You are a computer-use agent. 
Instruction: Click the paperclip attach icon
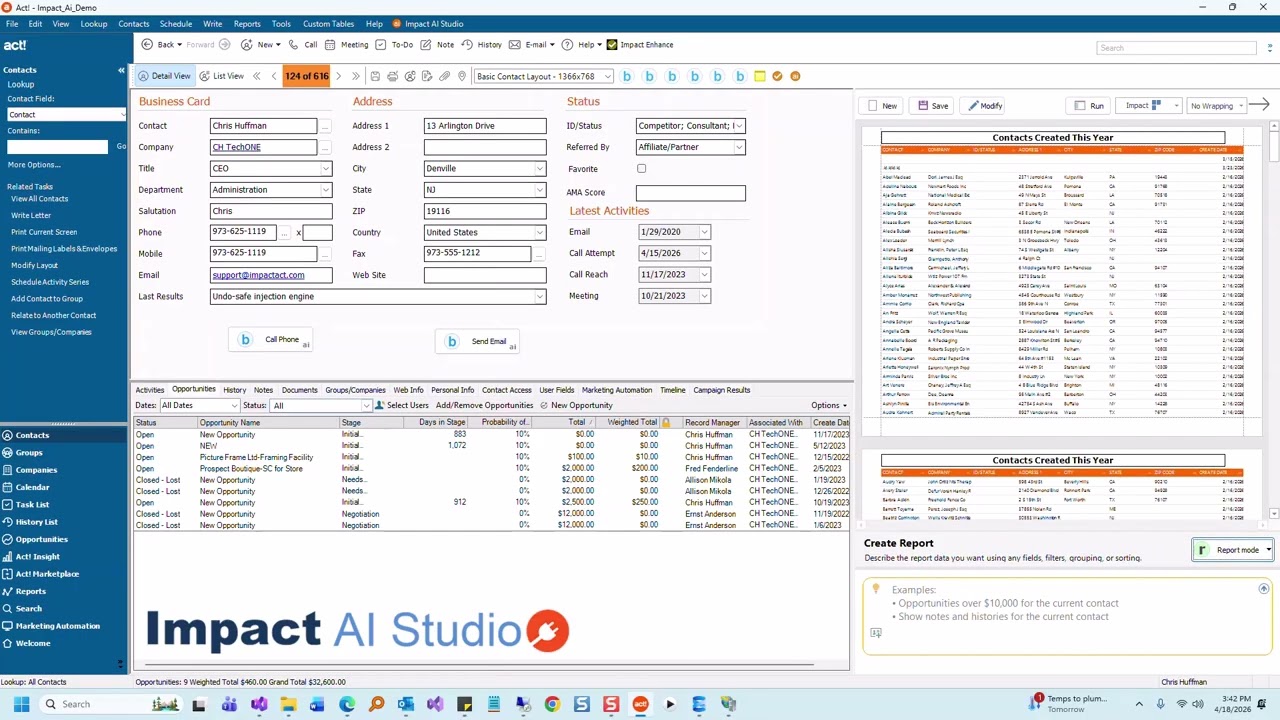click(x=445, y=76)
